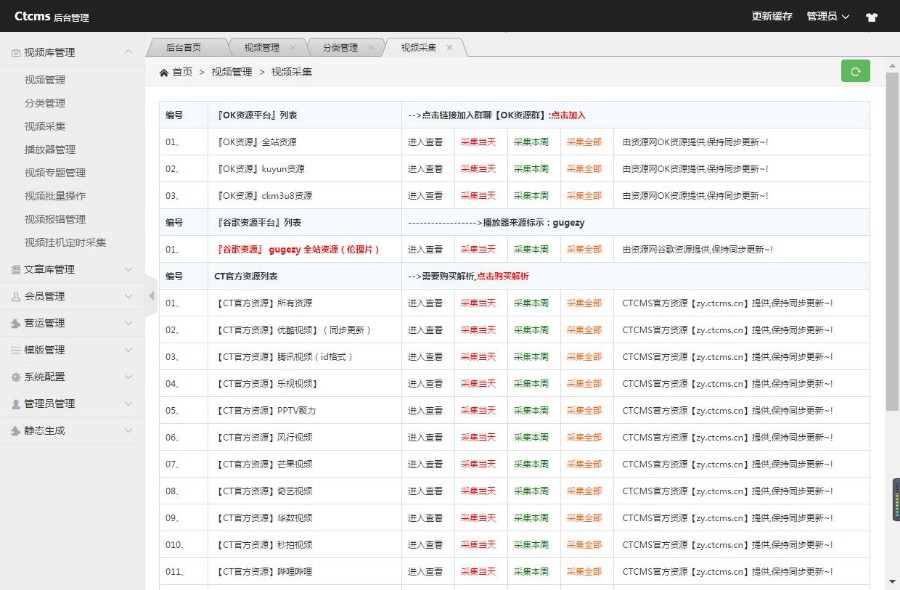Click the 文章库管理 icon in sidebar
The image size is (900, 590).
16,269
